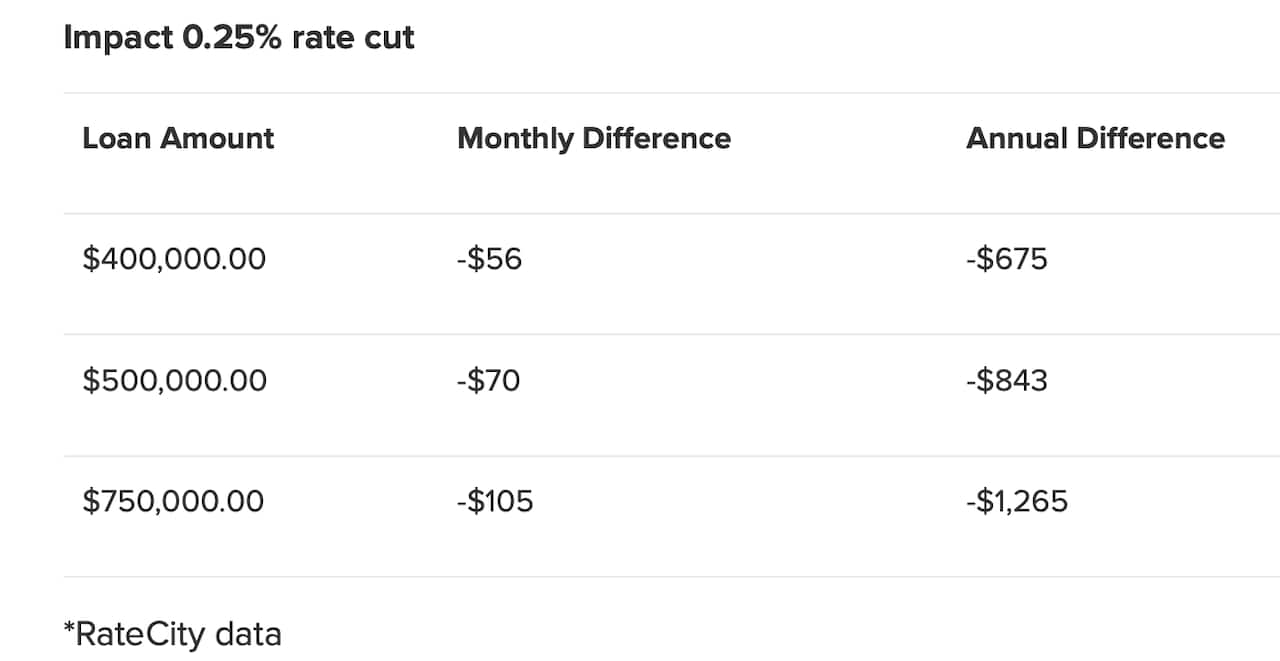Click the Loan Amount column header
The width and height of the screenshot is (1280, 661).
click(178, 138)
